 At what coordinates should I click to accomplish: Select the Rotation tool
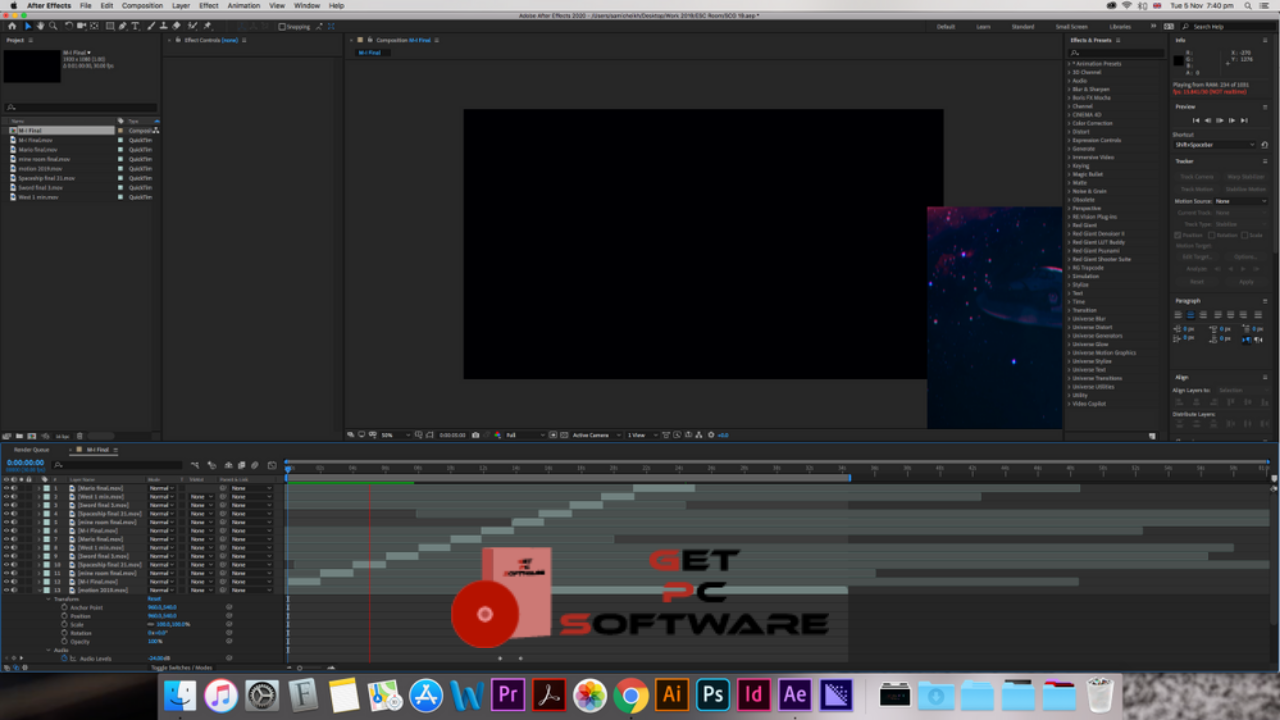click(x=68, y=26)
